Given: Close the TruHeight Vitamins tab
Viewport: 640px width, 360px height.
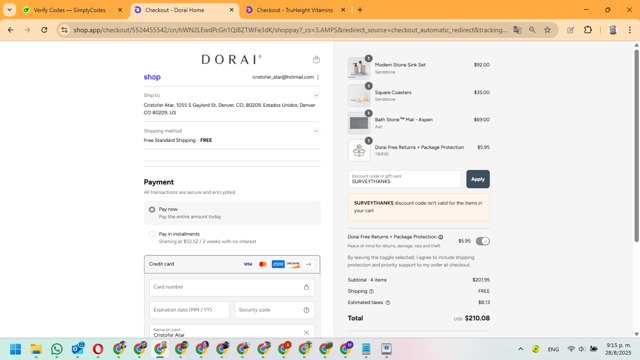Looking at the screenshot, I should pos(343,10).
